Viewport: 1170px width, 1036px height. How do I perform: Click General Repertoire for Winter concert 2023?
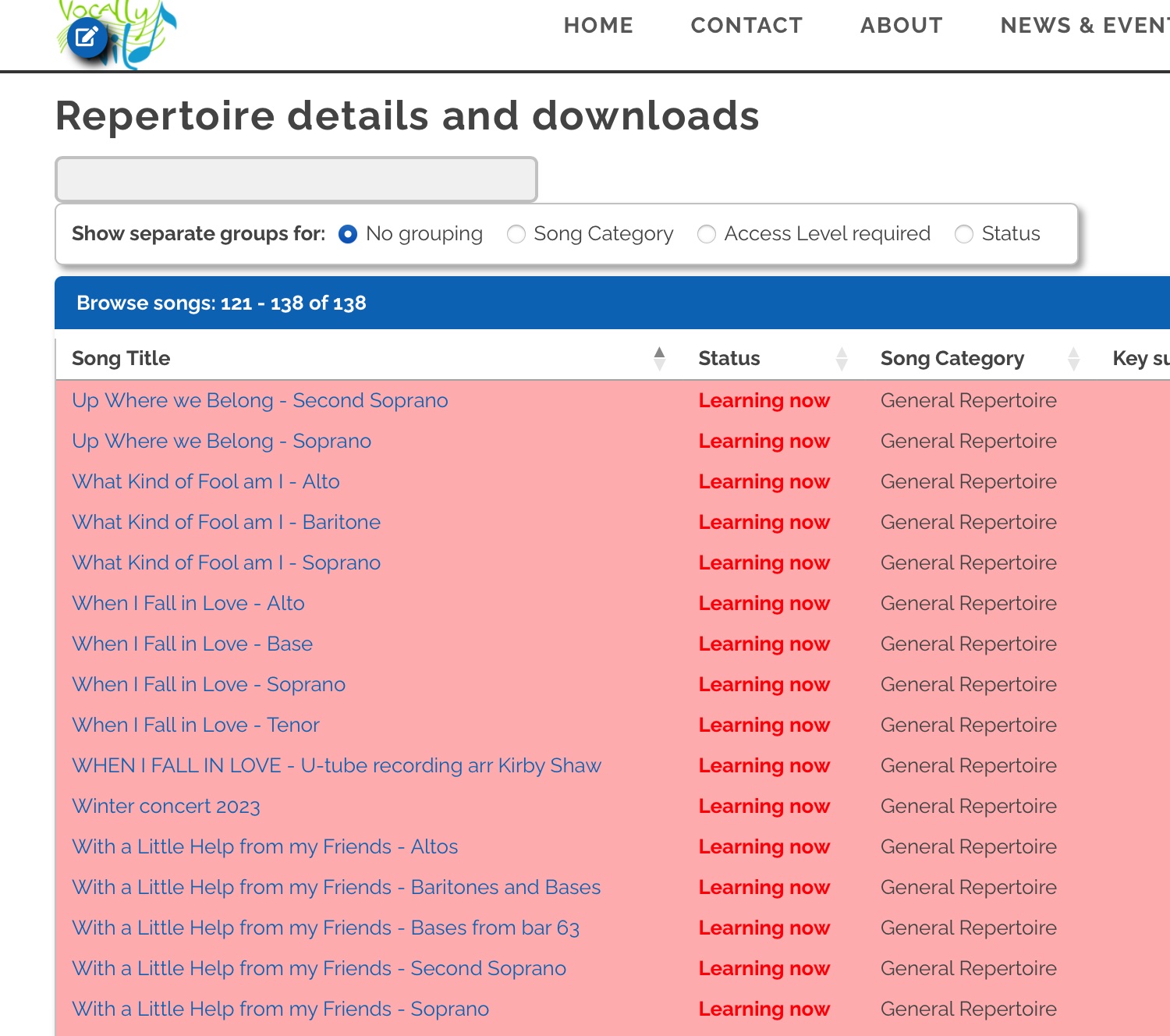(x=969, y=806)
